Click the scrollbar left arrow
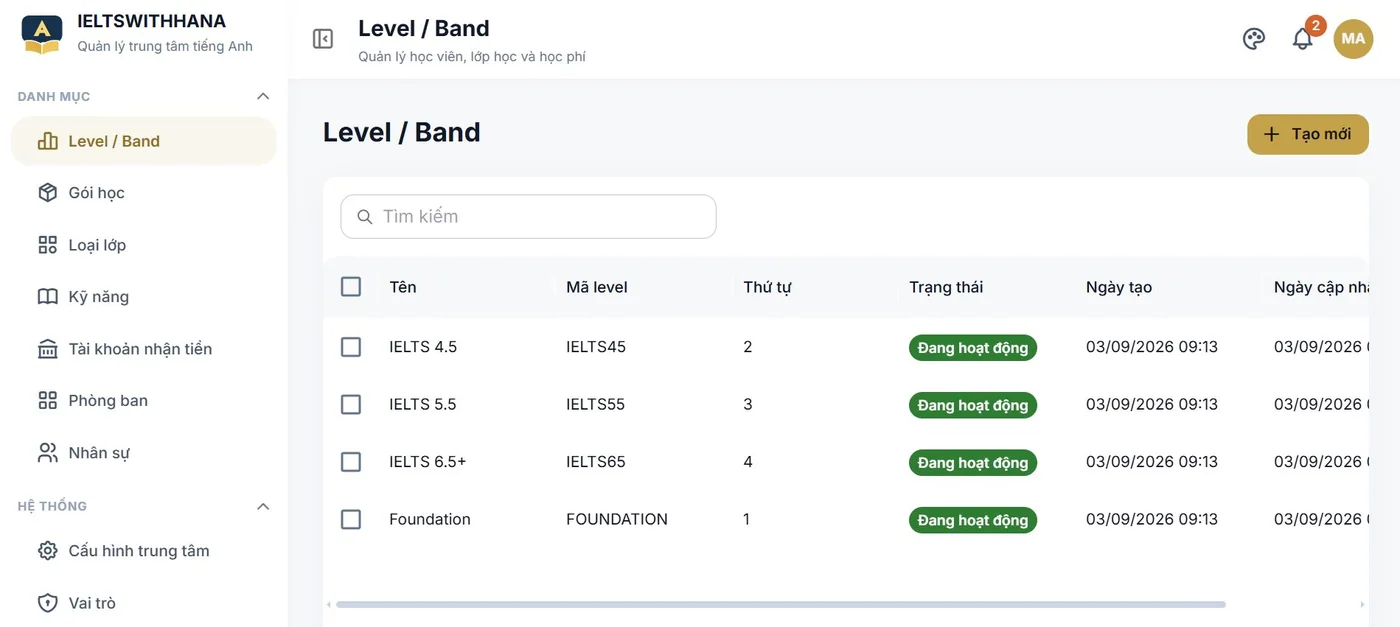Screen dimensions: 1400x627 tap(329, 604)
